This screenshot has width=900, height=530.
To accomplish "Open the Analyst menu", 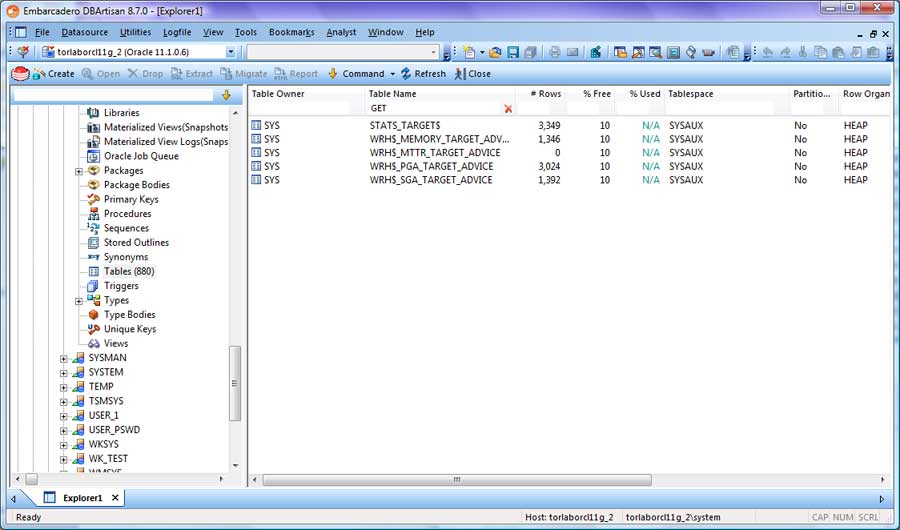I will pos(341,32).
